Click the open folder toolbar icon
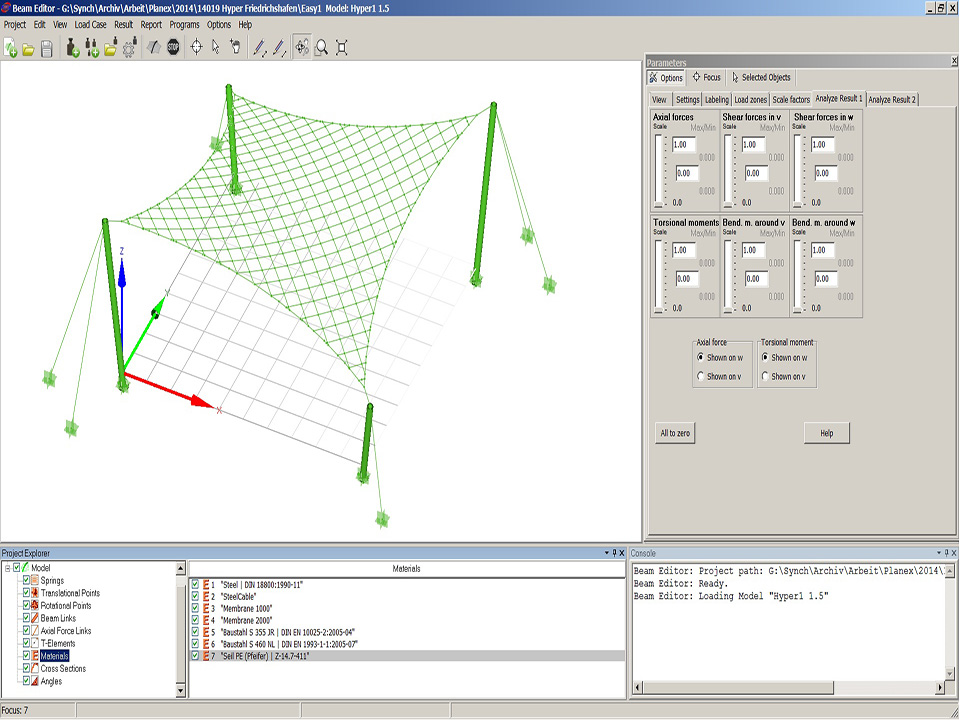 [x=28, y=47]
